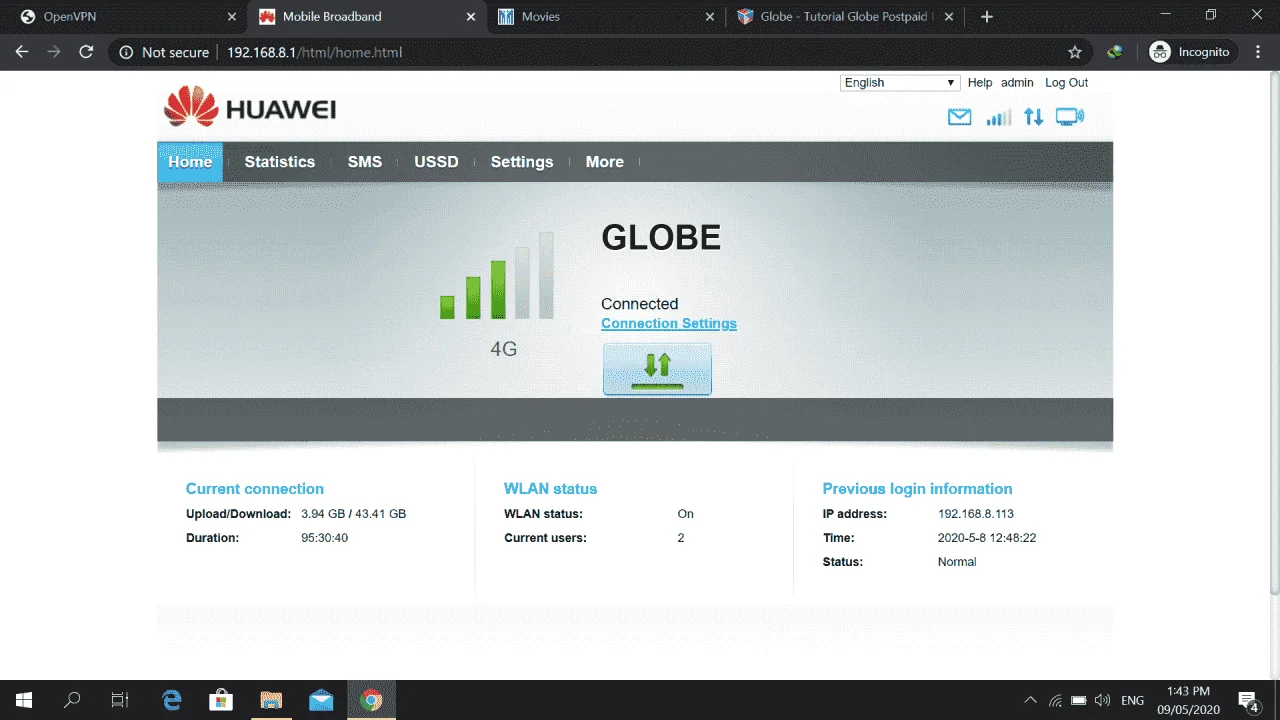Click the Connected status text
This screenshot has height=720, width=1280.
coord(639,304)
